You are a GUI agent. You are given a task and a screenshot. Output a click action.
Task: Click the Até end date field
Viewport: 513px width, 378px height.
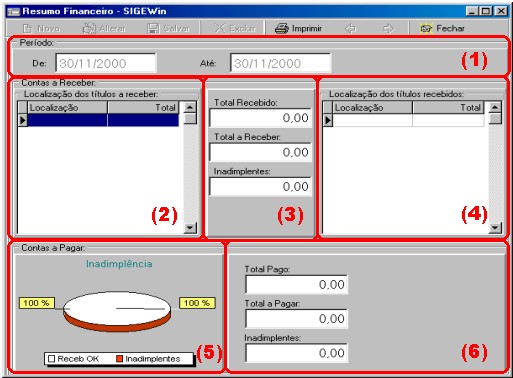coord(281,63)
